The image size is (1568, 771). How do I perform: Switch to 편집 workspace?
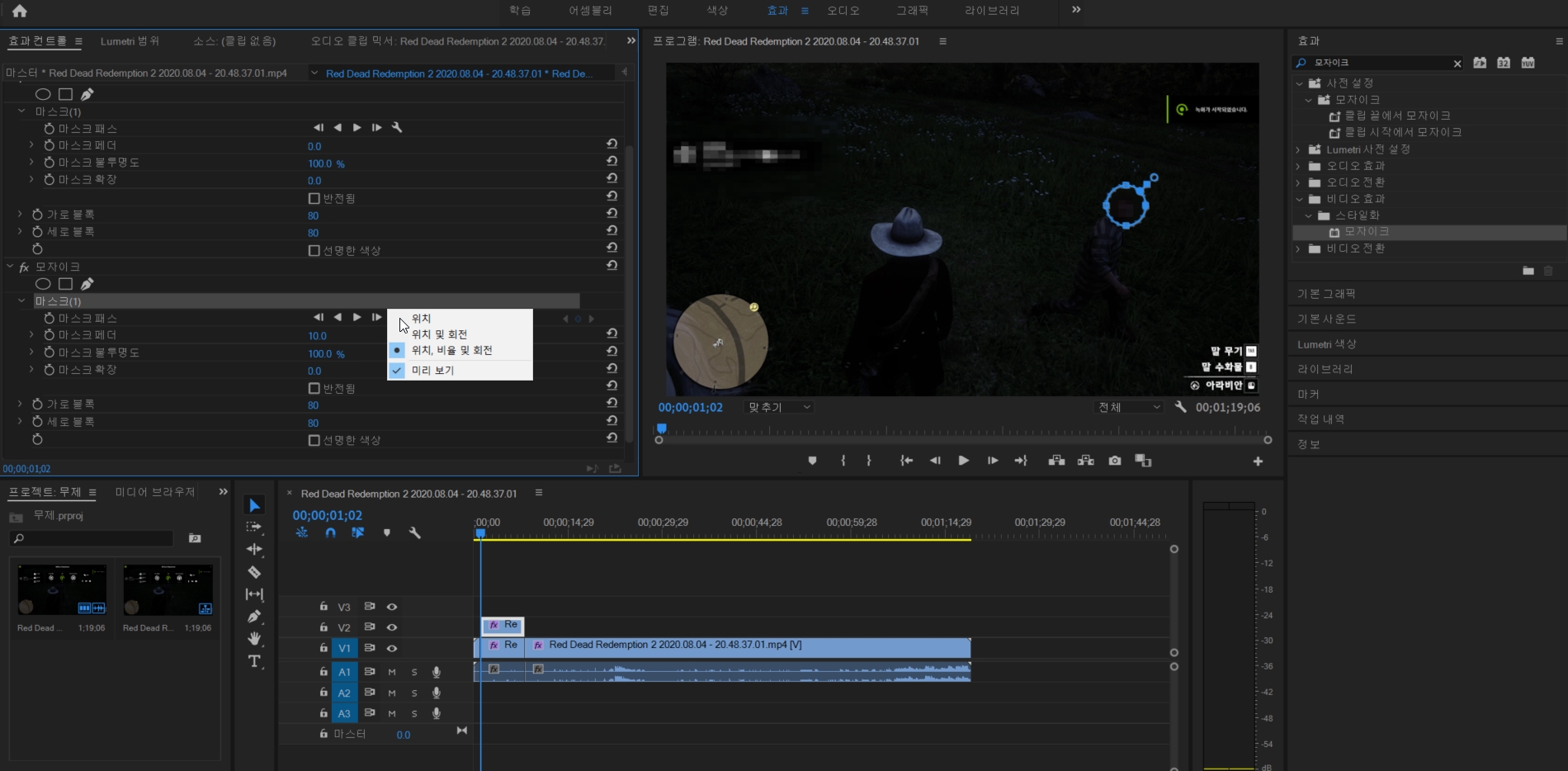coord(659,11)
